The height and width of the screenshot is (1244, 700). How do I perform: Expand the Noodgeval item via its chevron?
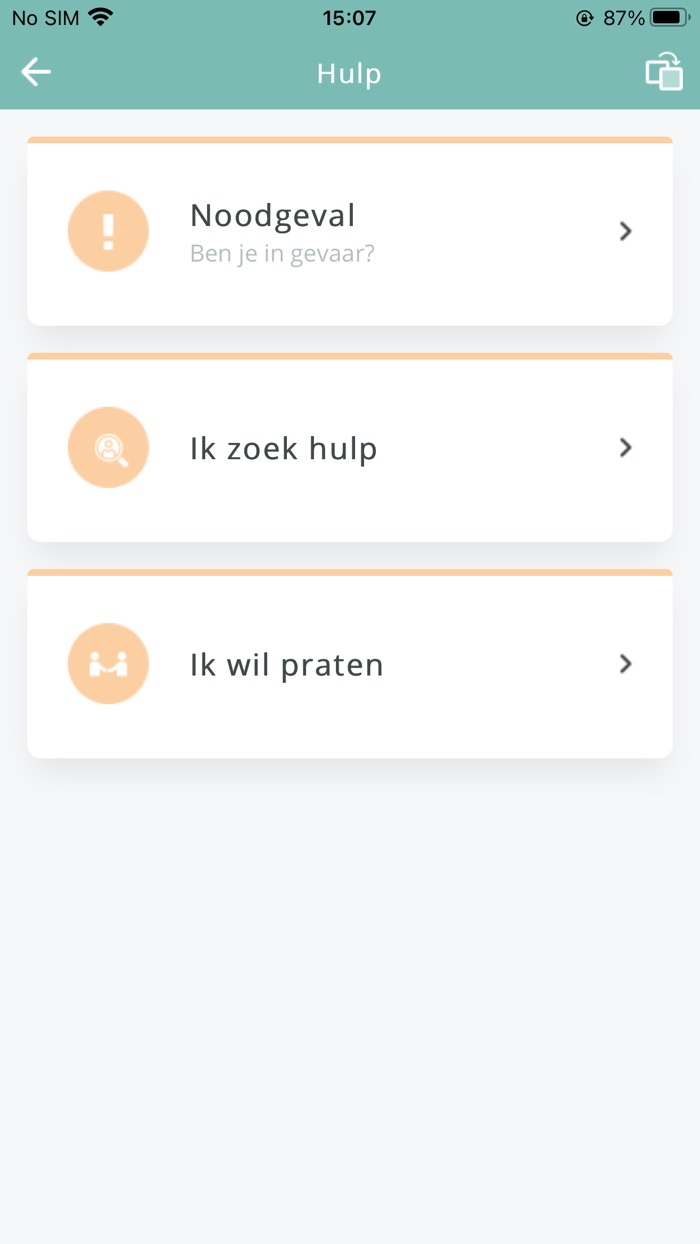625,231
